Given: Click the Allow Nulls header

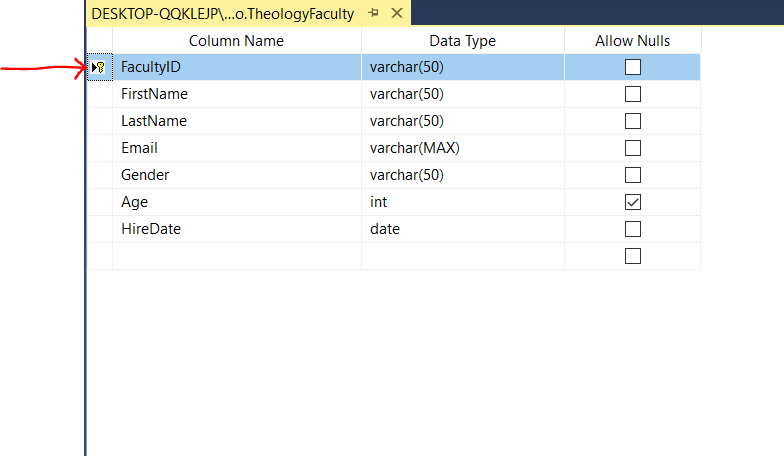Looking at the screenshot, I should click(632, 40).
